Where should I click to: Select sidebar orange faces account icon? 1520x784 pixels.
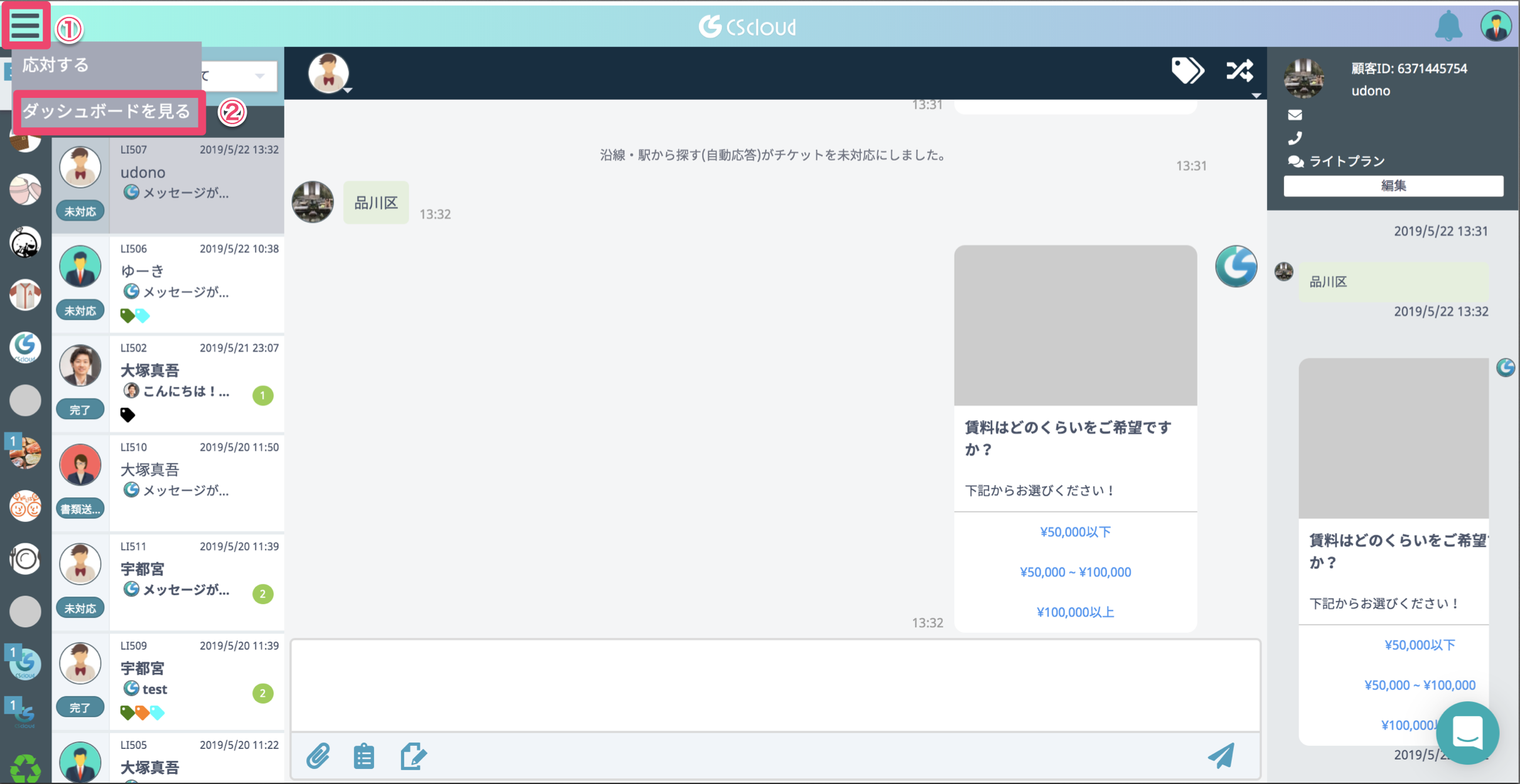[25, 506]
